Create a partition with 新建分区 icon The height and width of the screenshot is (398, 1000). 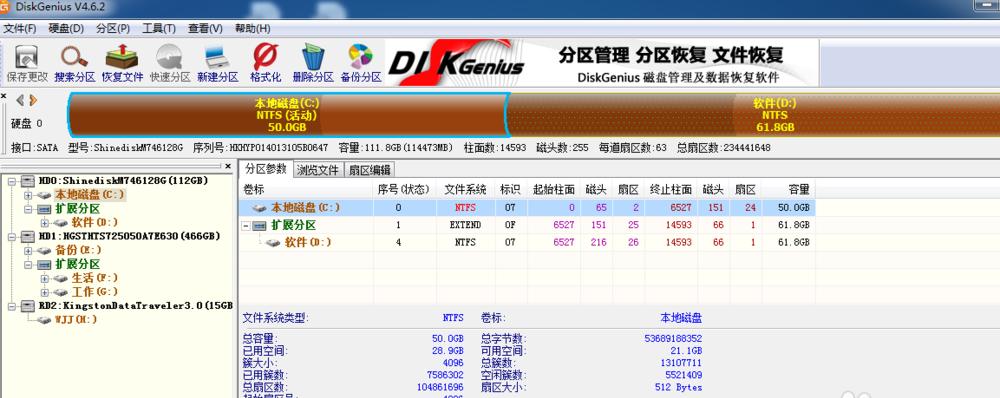217,64
